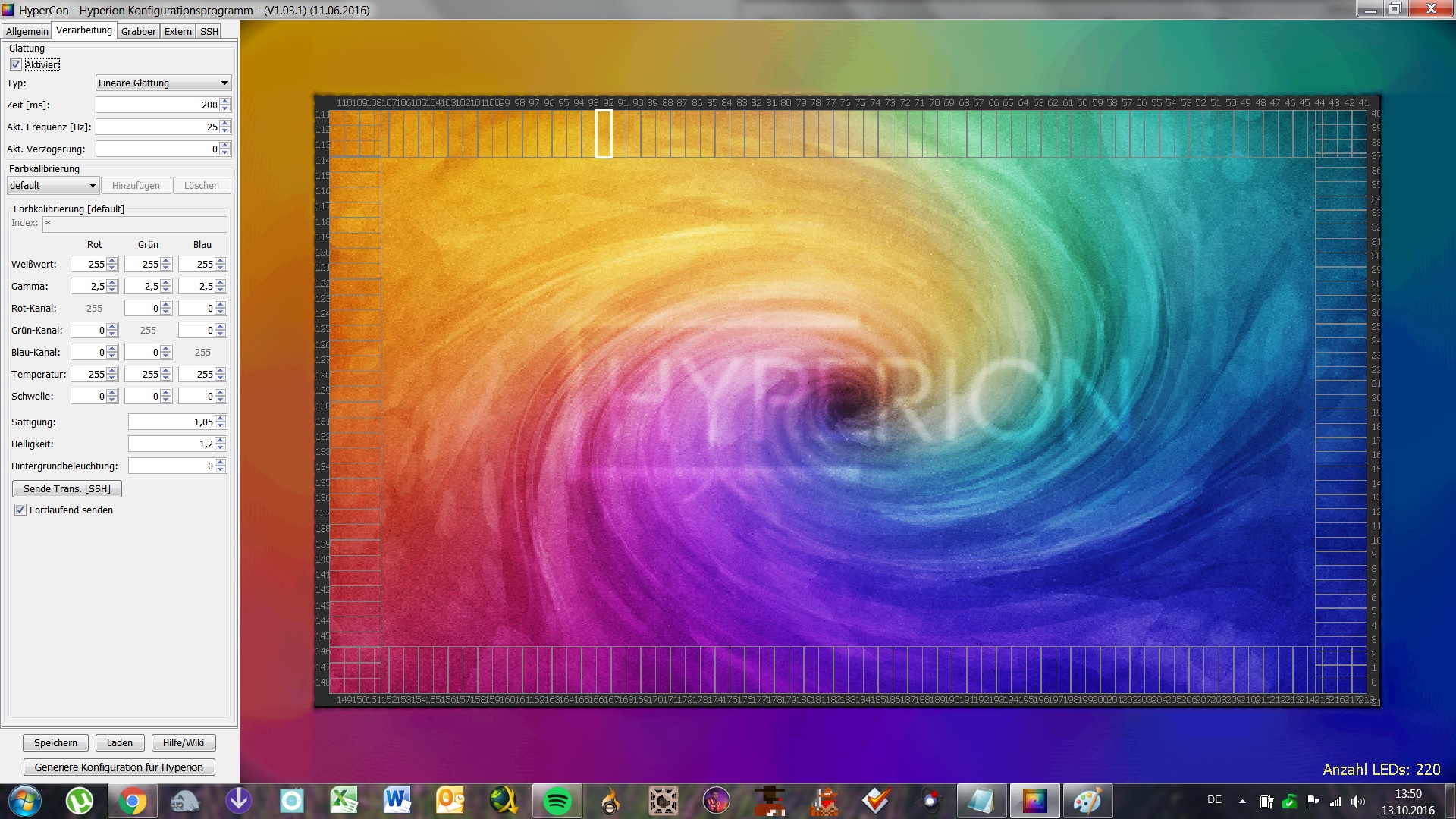Click the Sende Trans. [SSH] button
Image resolution: width=1456 pixels, height=819 pixels.
tap(67, 489)
